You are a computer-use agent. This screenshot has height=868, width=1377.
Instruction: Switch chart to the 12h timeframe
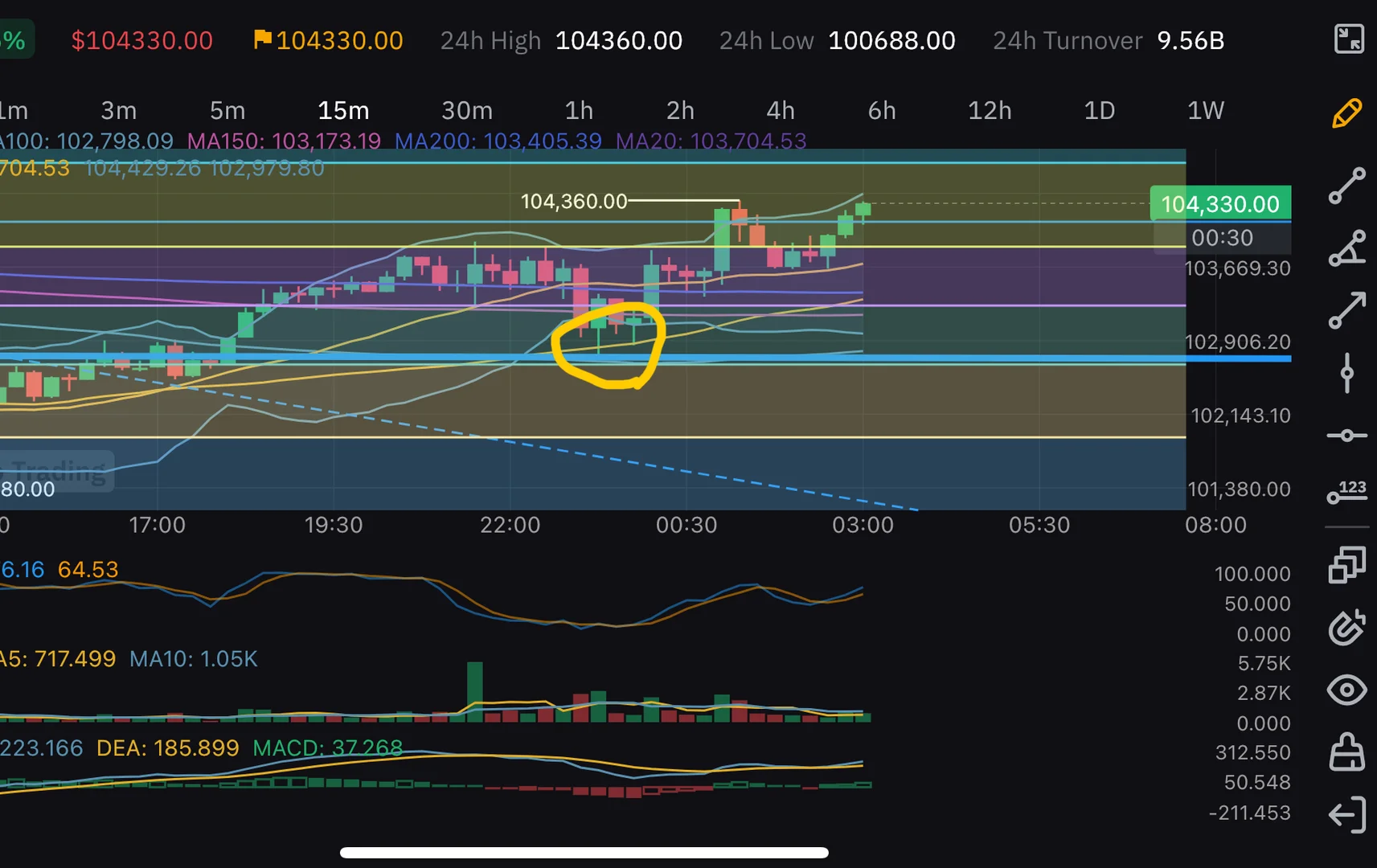990,110
